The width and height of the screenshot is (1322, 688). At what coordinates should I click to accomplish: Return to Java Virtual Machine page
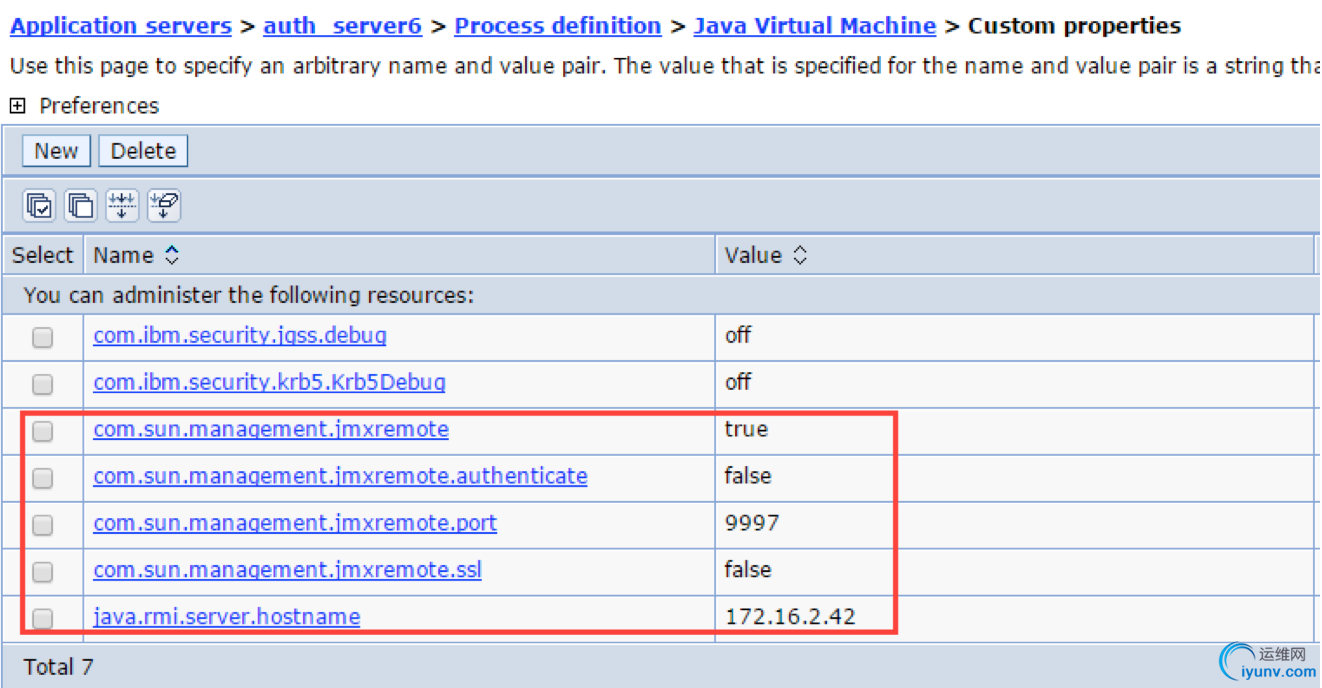coord(814,26)
